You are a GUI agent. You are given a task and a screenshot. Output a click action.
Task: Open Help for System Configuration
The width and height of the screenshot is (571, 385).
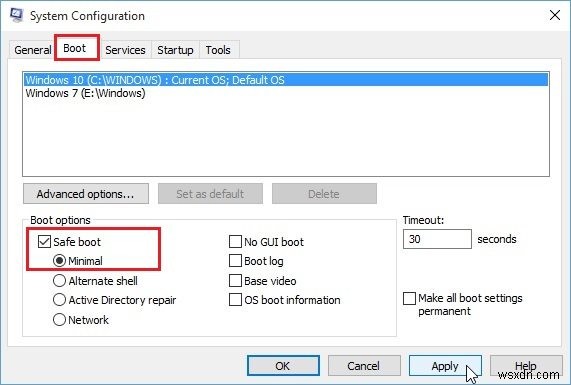[x=526, y=366]
